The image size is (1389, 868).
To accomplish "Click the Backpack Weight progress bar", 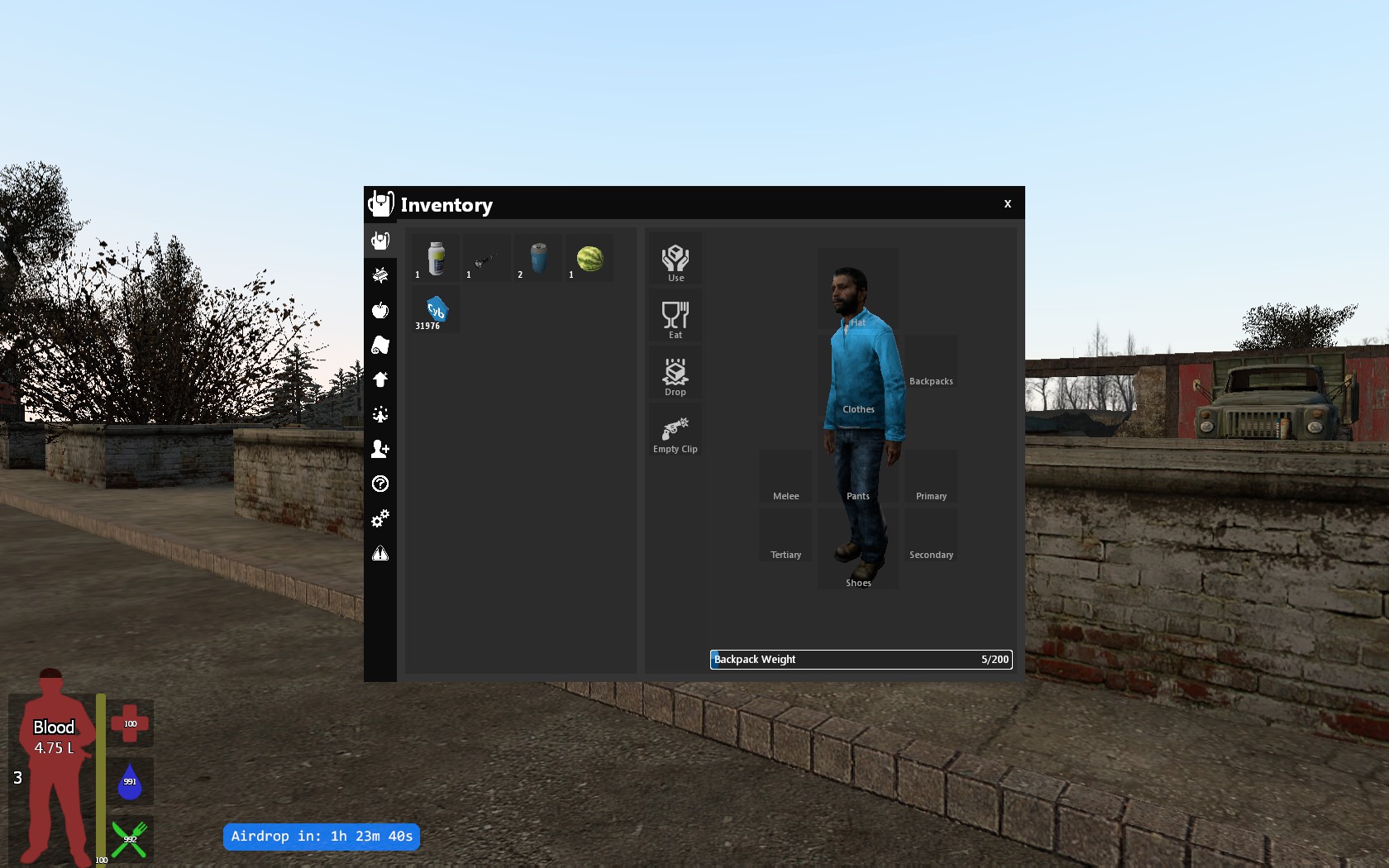I will (861, 660).
